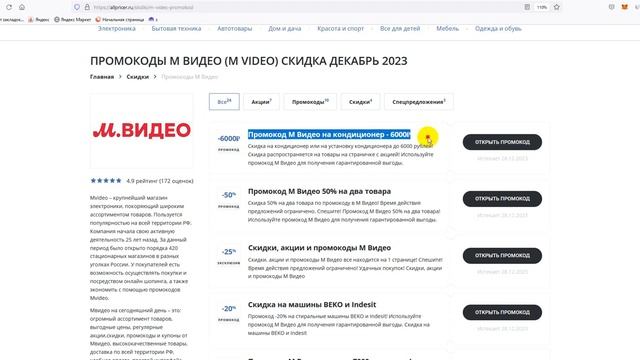640x360 pixels.
Task: Select the Все filter tab
Action: (x=224, y=102)
